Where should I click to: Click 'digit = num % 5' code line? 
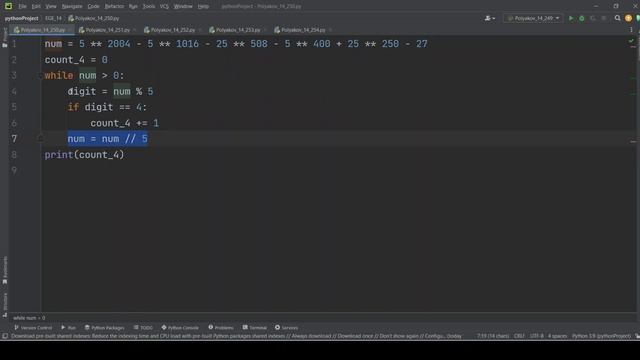(x=110, y=91)
